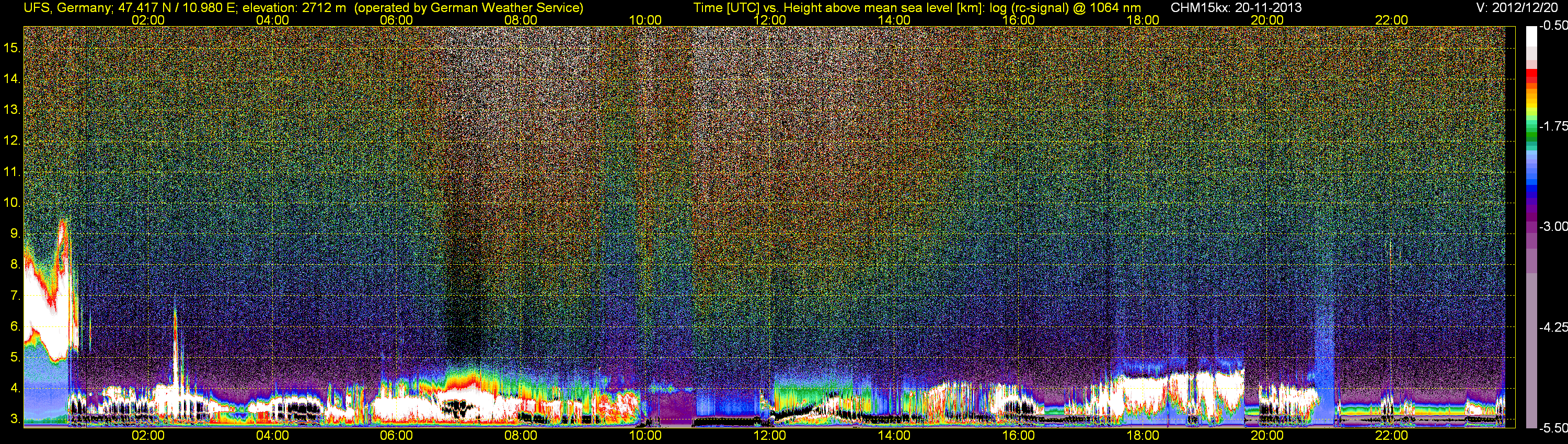This screenshot has width=1568, height=444.
Task: Click the height axis label '5.'
Action: point(15,357)
